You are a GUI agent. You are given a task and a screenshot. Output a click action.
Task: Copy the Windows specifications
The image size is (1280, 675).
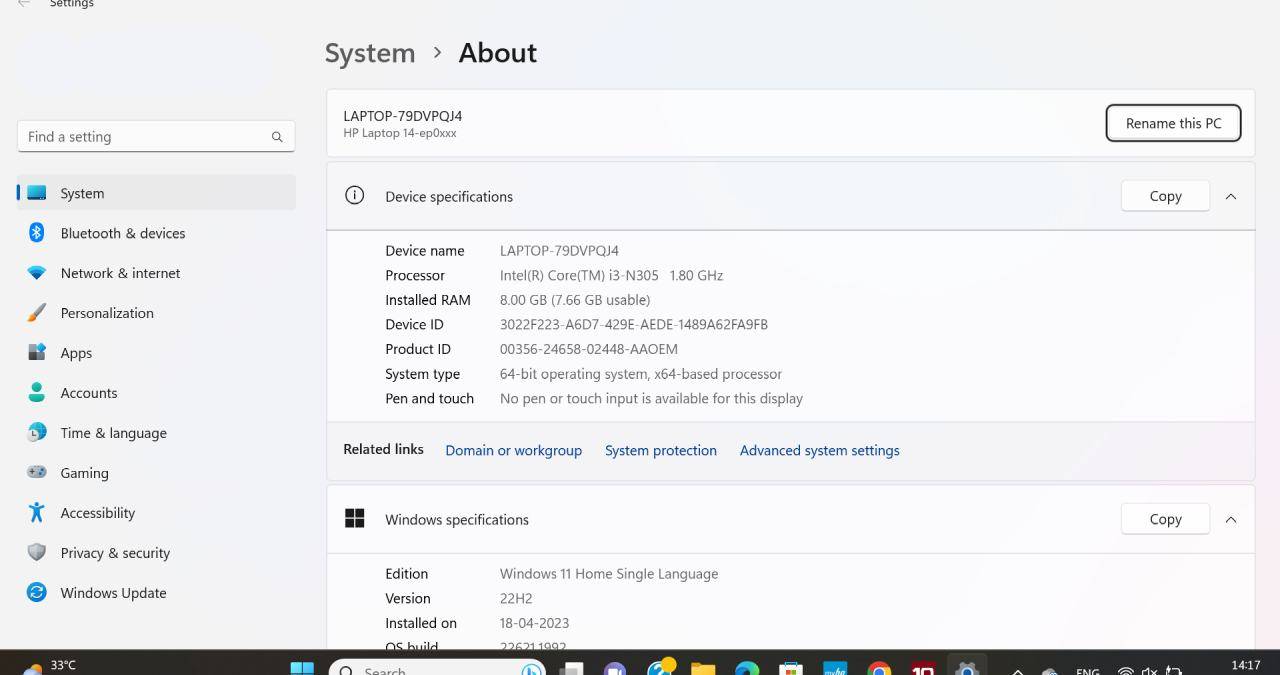[1165, 520]
